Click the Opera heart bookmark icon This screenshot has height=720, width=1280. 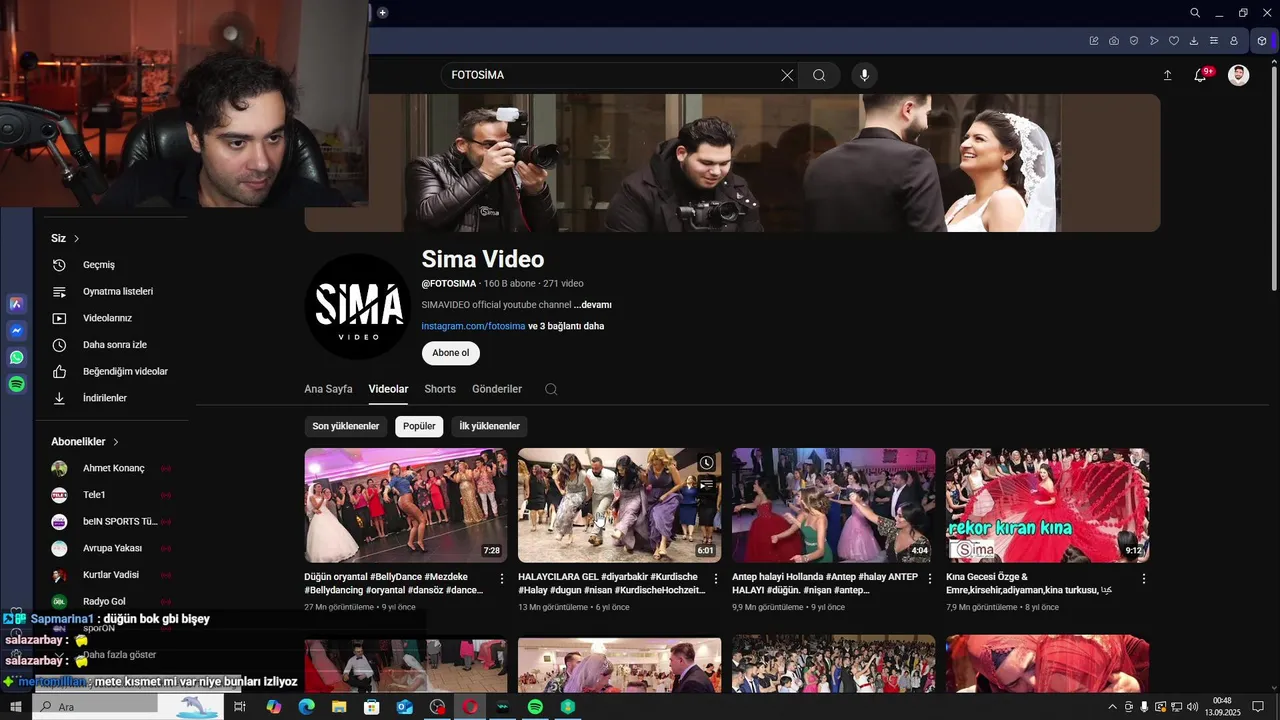click(x=1174, y=41)
